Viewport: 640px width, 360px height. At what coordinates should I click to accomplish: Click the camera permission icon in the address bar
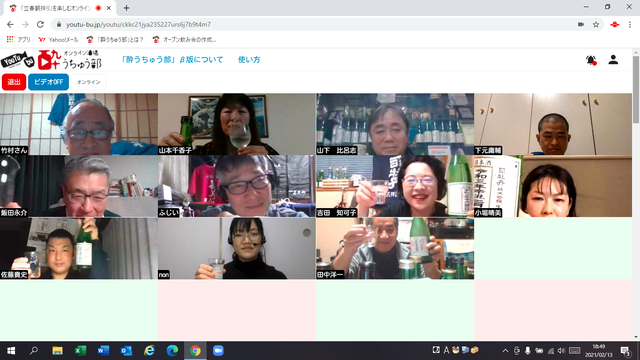tap(581, 24)
